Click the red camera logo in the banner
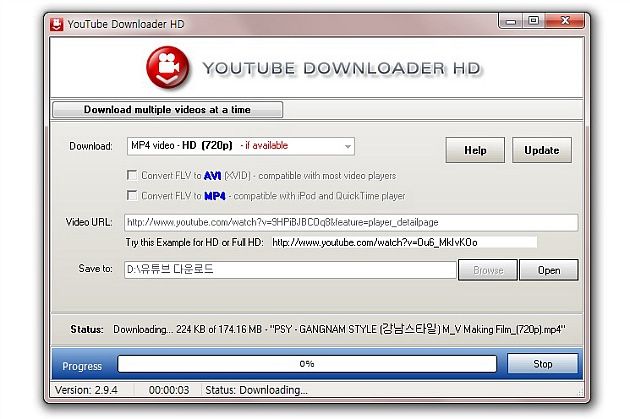 [x=168, y=67]
